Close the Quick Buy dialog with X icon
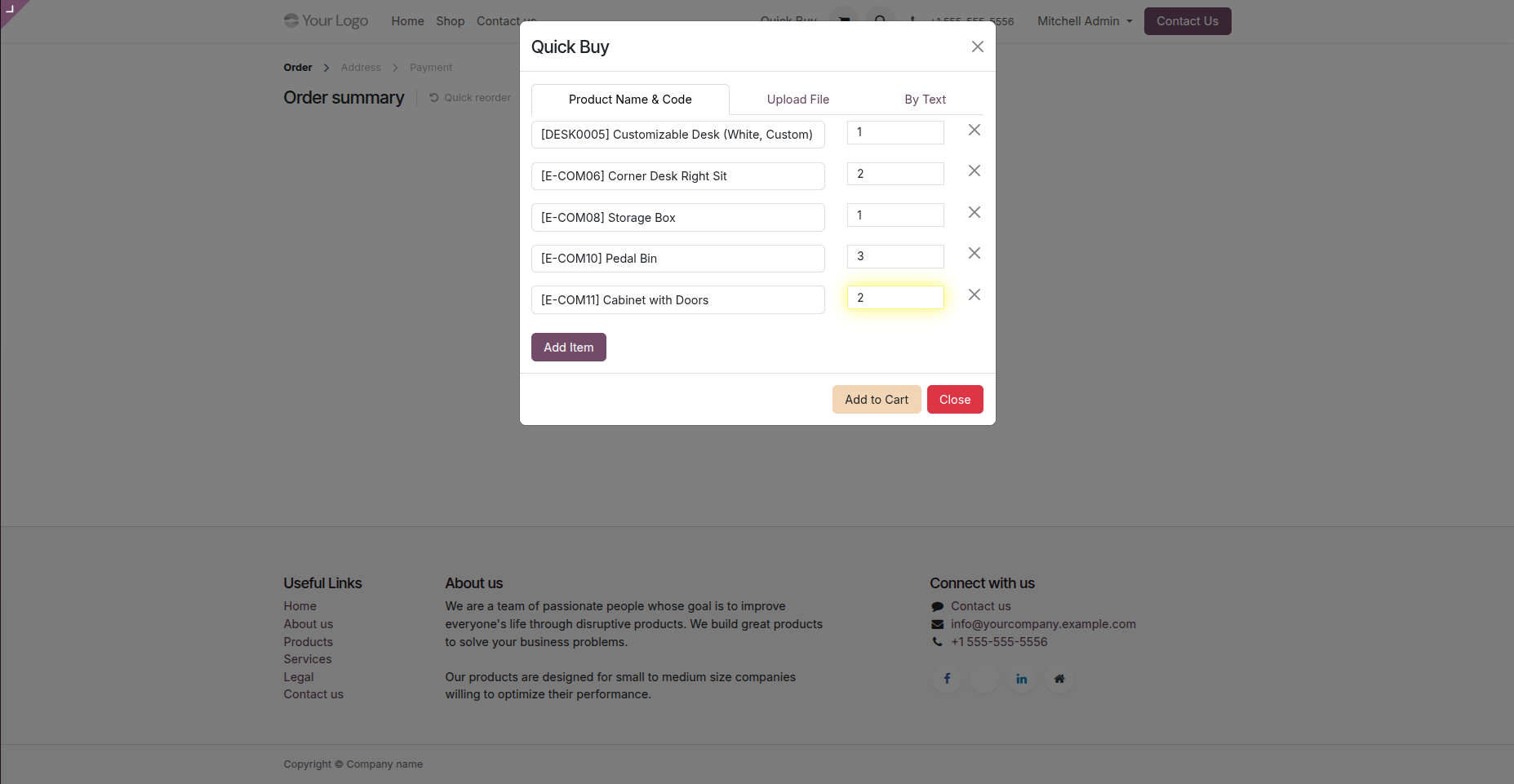 977,47
